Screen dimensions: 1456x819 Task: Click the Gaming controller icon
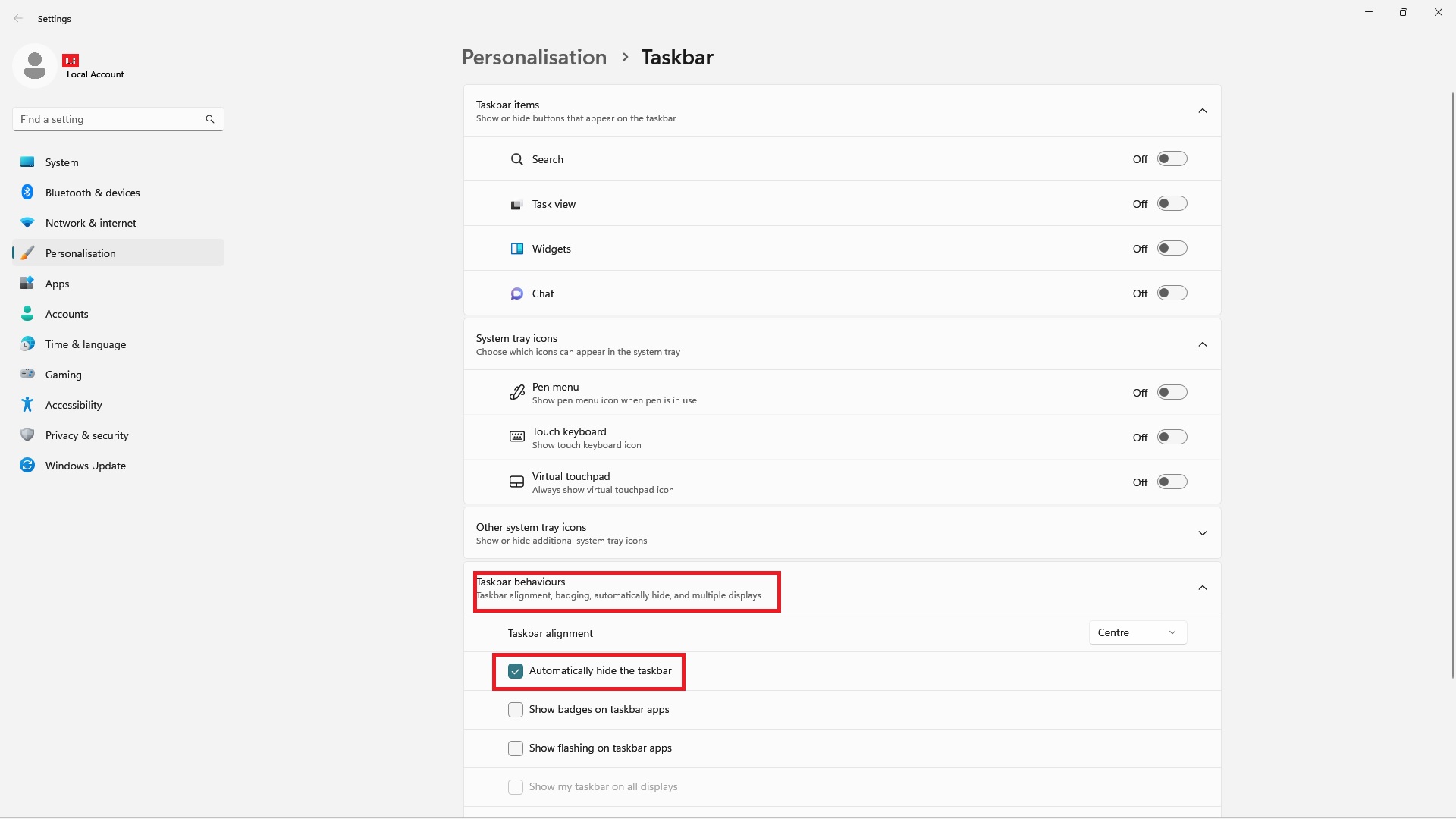[x=27, y=374]
